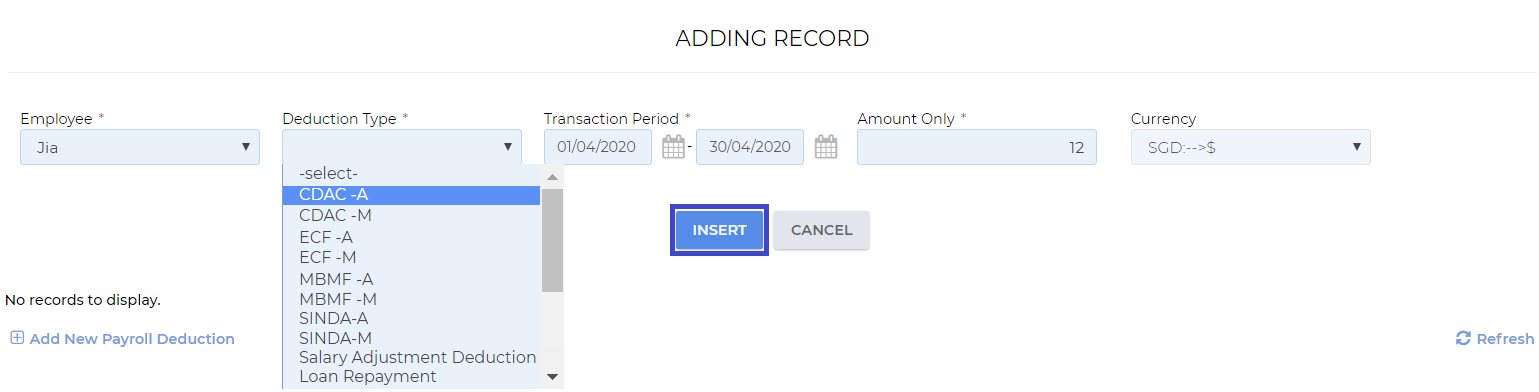Screen dimensions: 1539x392
Task: Select CDAC -A deduction option
Action: pyautogui.click(x=411, y=195)
